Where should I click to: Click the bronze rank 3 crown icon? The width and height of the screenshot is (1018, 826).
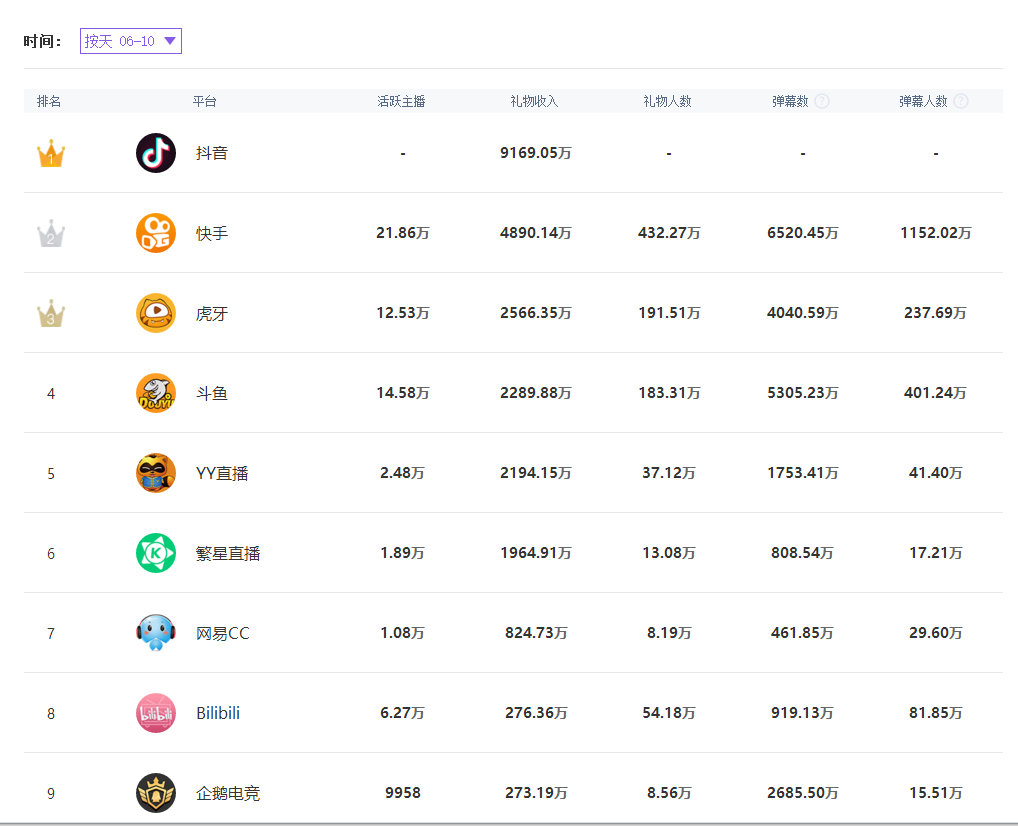tap(51, 314)
